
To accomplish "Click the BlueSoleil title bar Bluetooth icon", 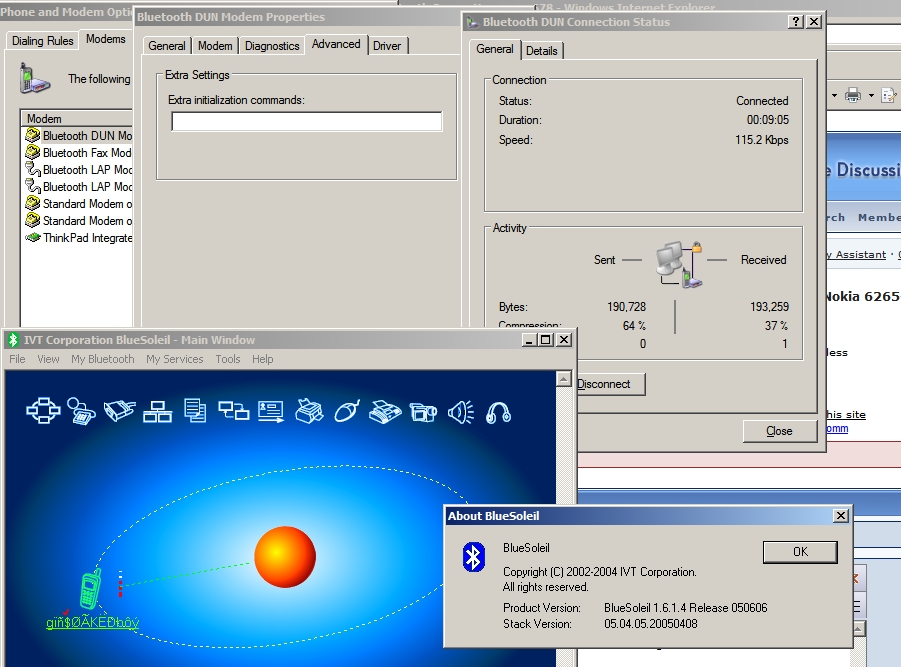I will [x=13, y=340].
